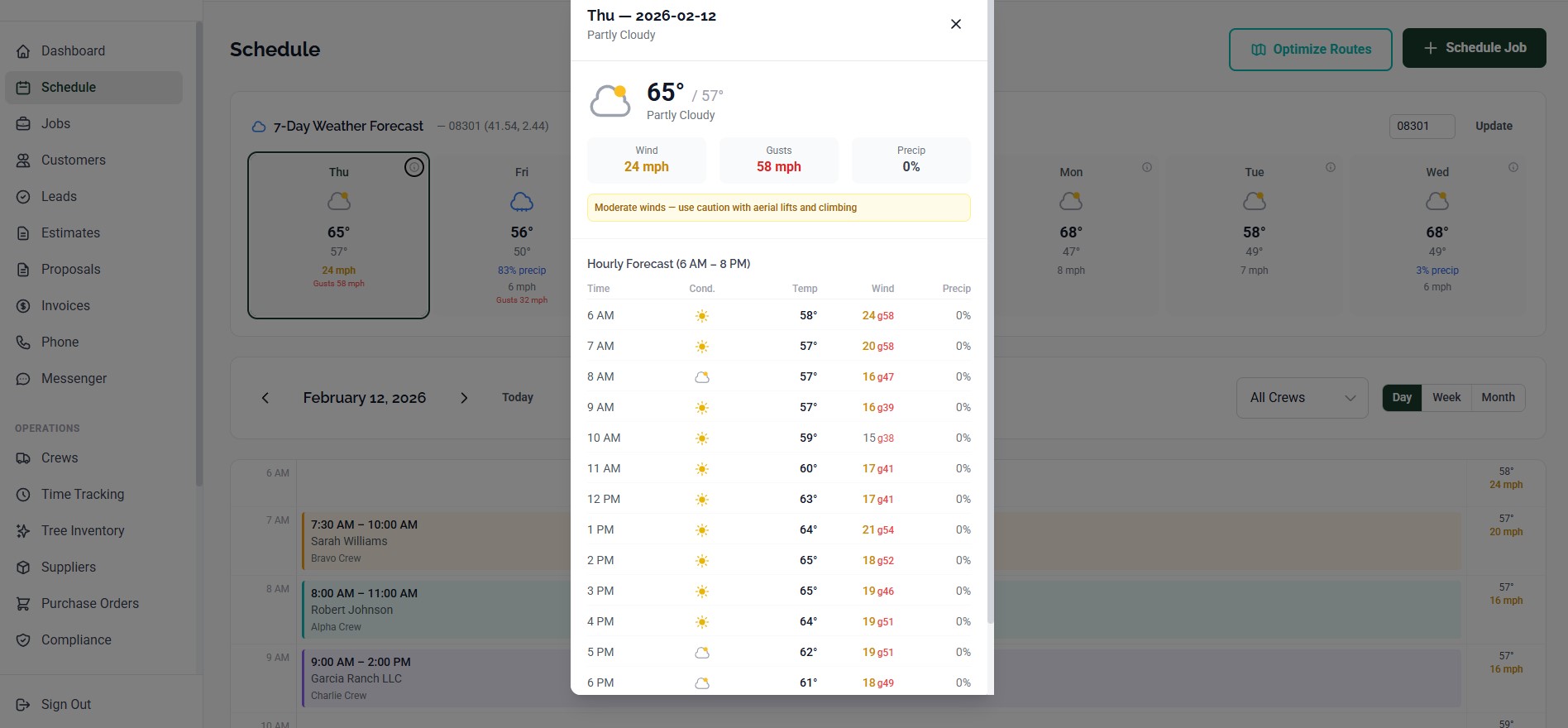The height and width of the screenshot is (728, 1568).
Task: Advance to the next day with the chevron
Action: click(x=465, y=398)
